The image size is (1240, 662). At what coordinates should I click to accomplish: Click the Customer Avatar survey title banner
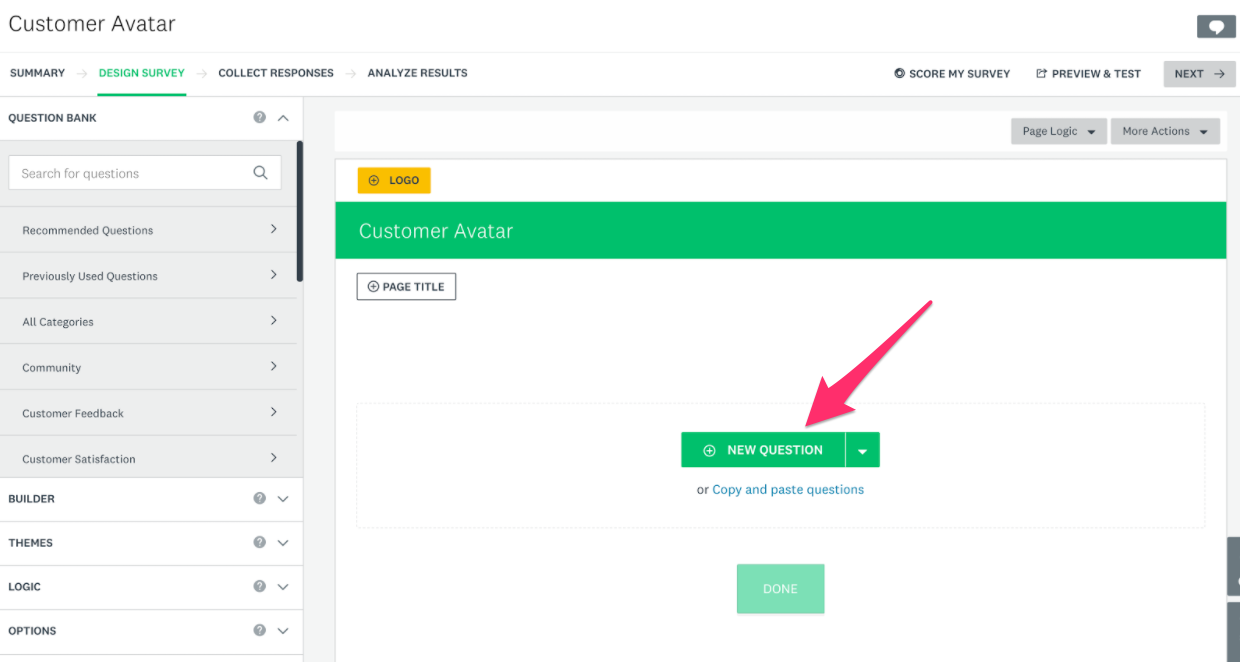(x=780, y=231)
